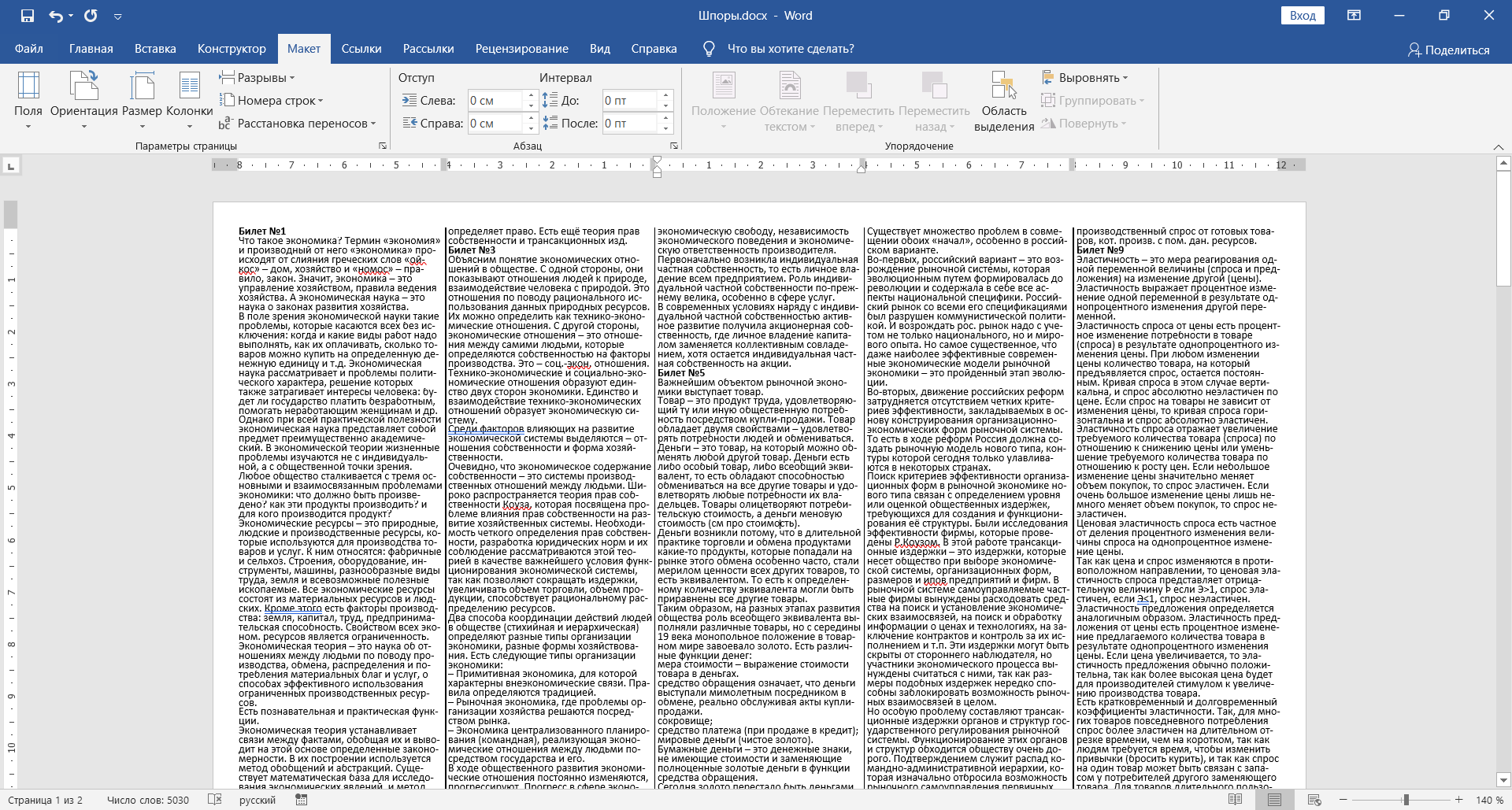This screenshot has width=1512, height=810.
Task: Click the proofing errors icon in status bar
Action: click(x=214, y=800)
